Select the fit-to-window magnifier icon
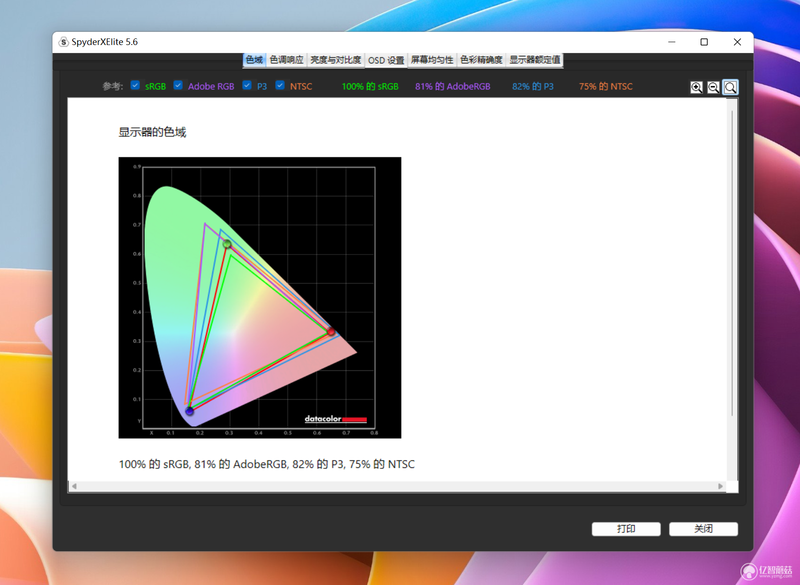This screenshot has height=585, width=800. [x=731, y=87]
